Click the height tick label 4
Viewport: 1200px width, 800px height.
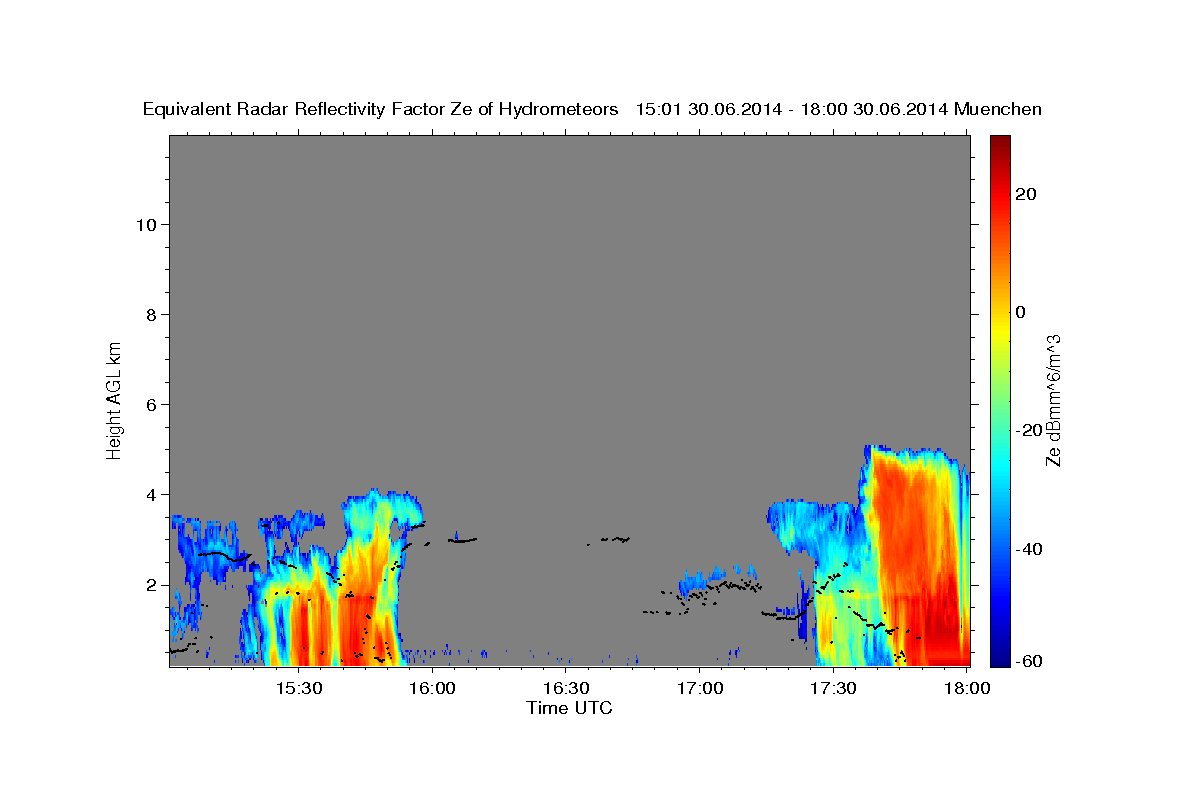click(x=152, y=494)
